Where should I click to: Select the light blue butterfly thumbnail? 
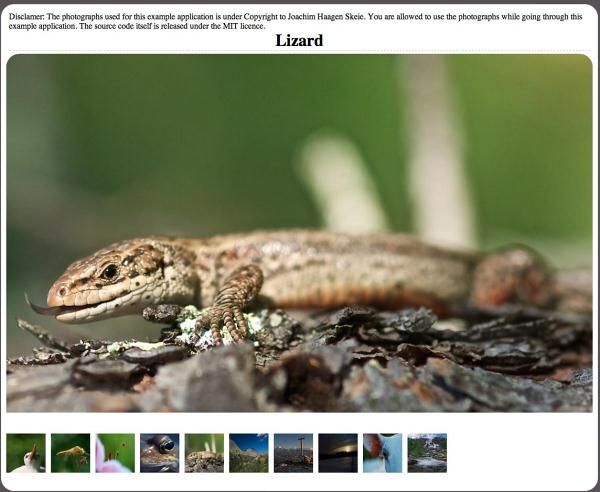coord(383,453)
